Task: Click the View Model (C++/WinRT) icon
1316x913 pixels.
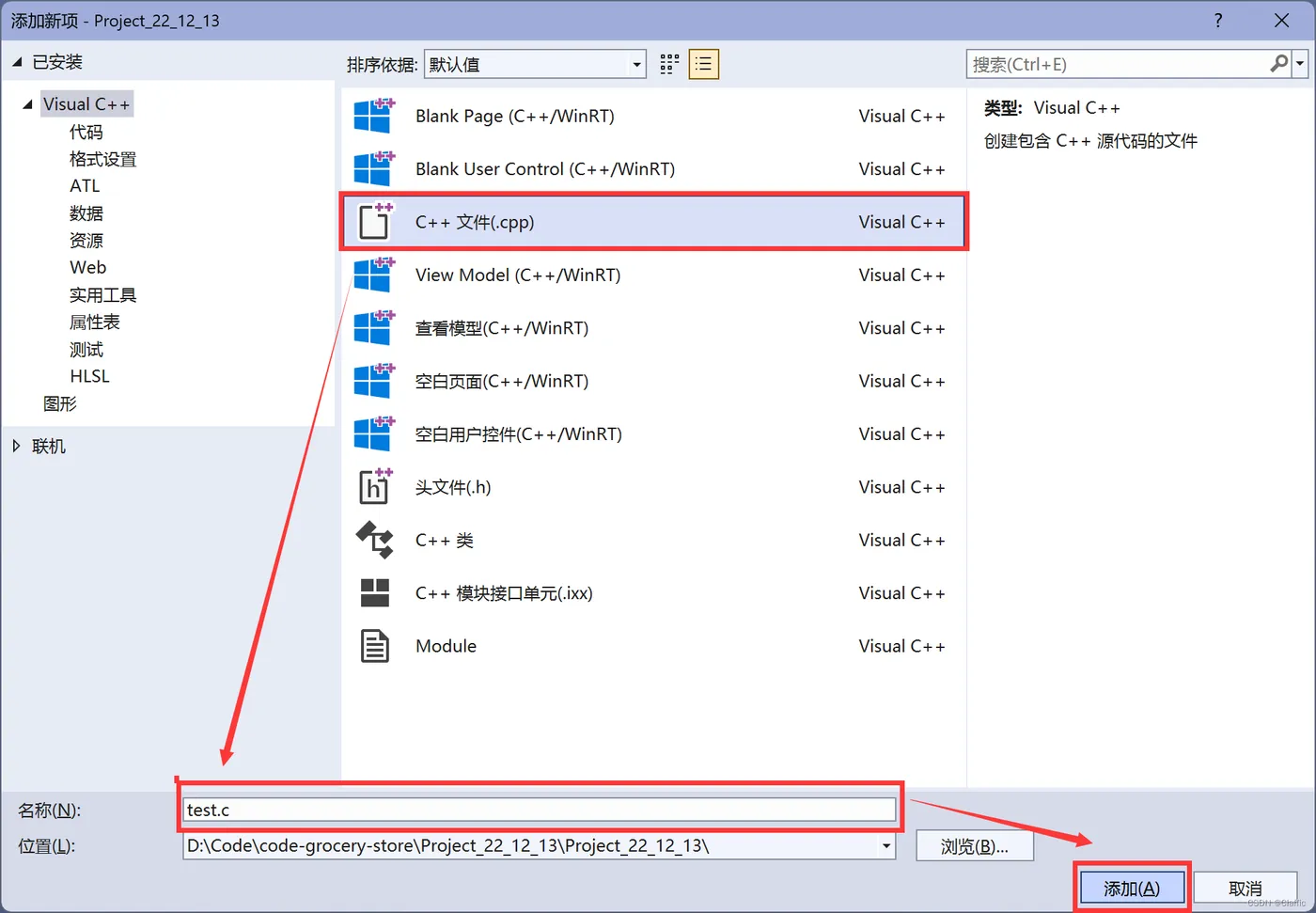Action: [x=374, y=275]
